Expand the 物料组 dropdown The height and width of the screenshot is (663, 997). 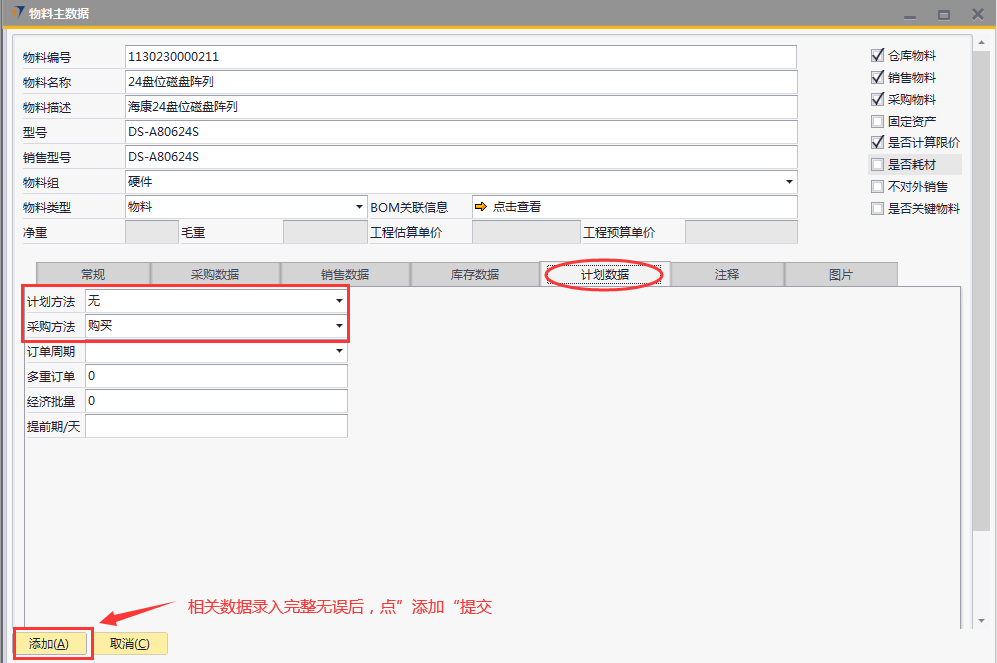[789, 182]
